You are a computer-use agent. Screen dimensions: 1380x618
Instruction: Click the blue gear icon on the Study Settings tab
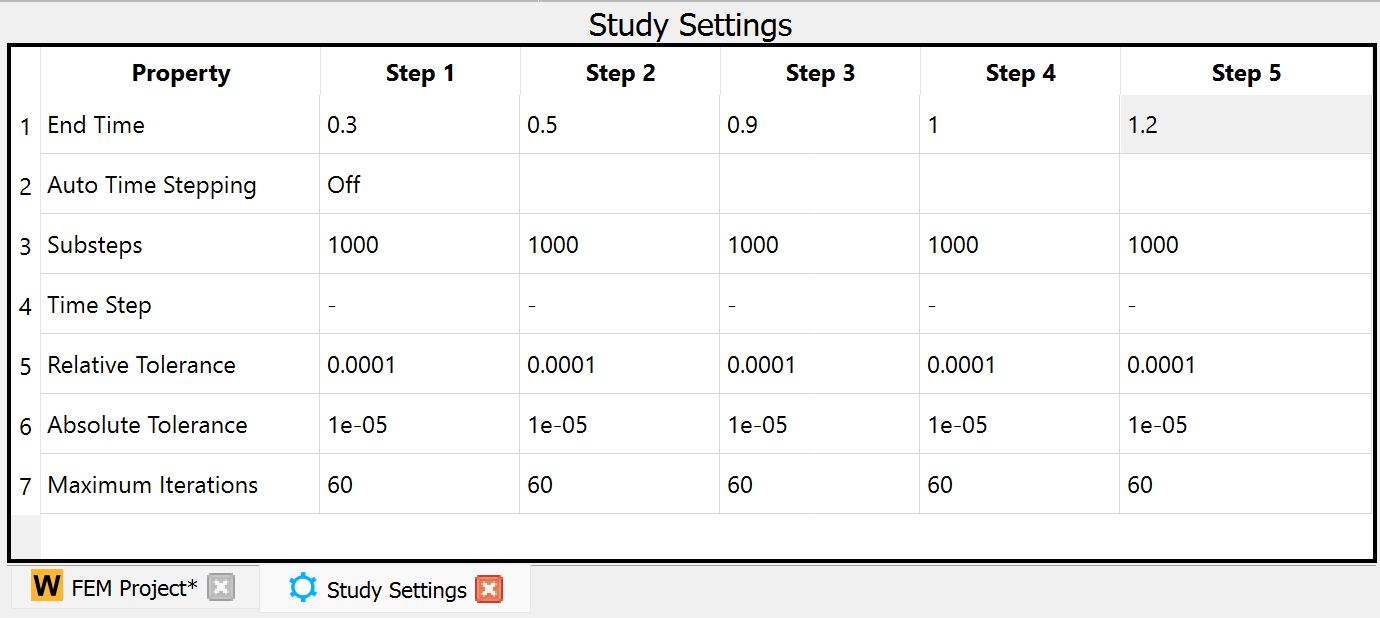point(303,588)
